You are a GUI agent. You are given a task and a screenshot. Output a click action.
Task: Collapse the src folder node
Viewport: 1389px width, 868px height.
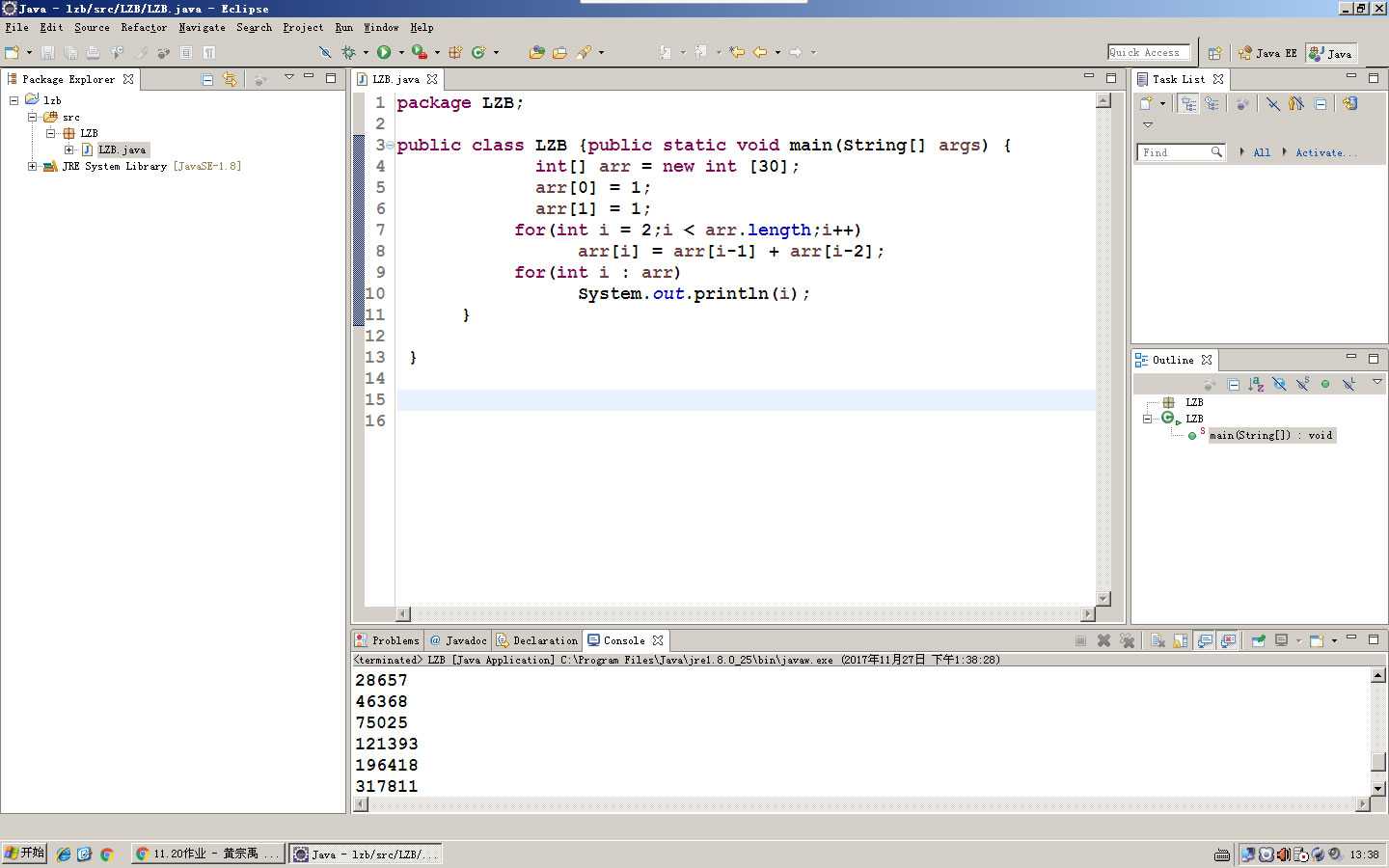pos(32,117)
